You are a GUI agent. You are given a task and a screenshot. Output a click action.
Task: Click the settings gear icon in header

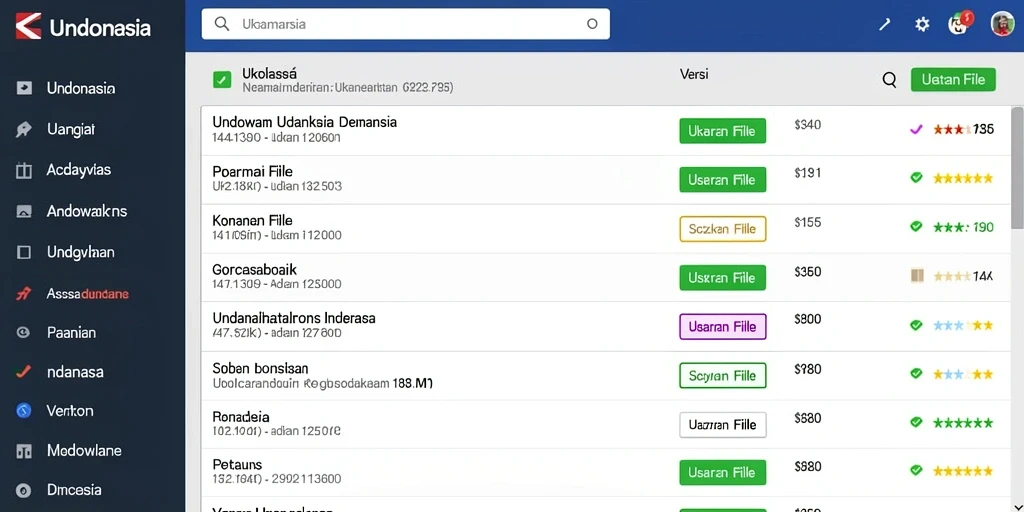tap(921, 25)
